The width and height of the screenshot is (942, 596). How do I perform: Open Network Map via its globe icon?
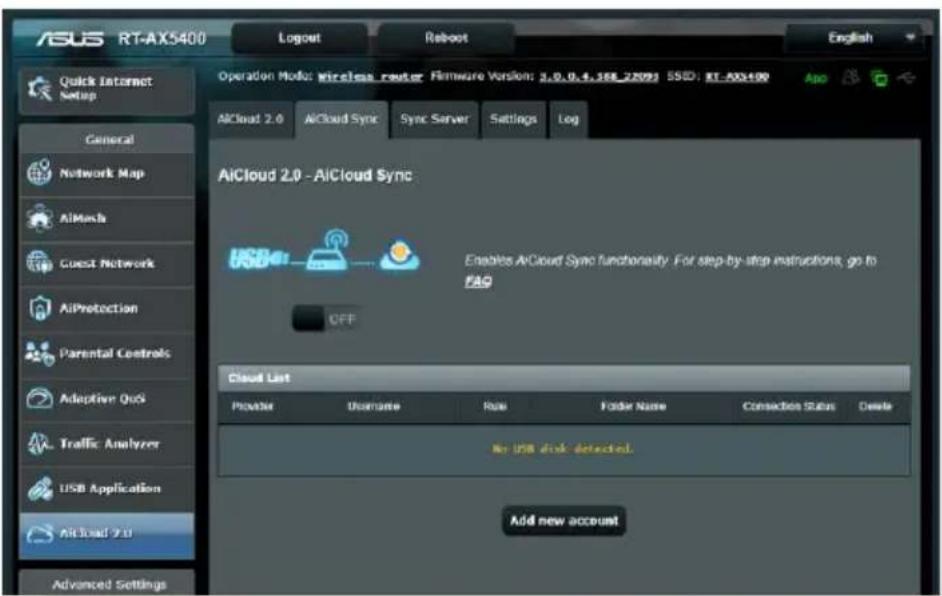coord(40,172)
